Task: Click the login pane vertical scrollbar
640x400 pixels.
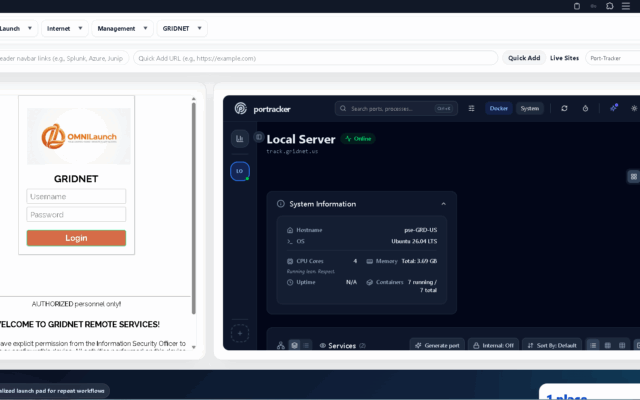Action: tap(193, 208)
